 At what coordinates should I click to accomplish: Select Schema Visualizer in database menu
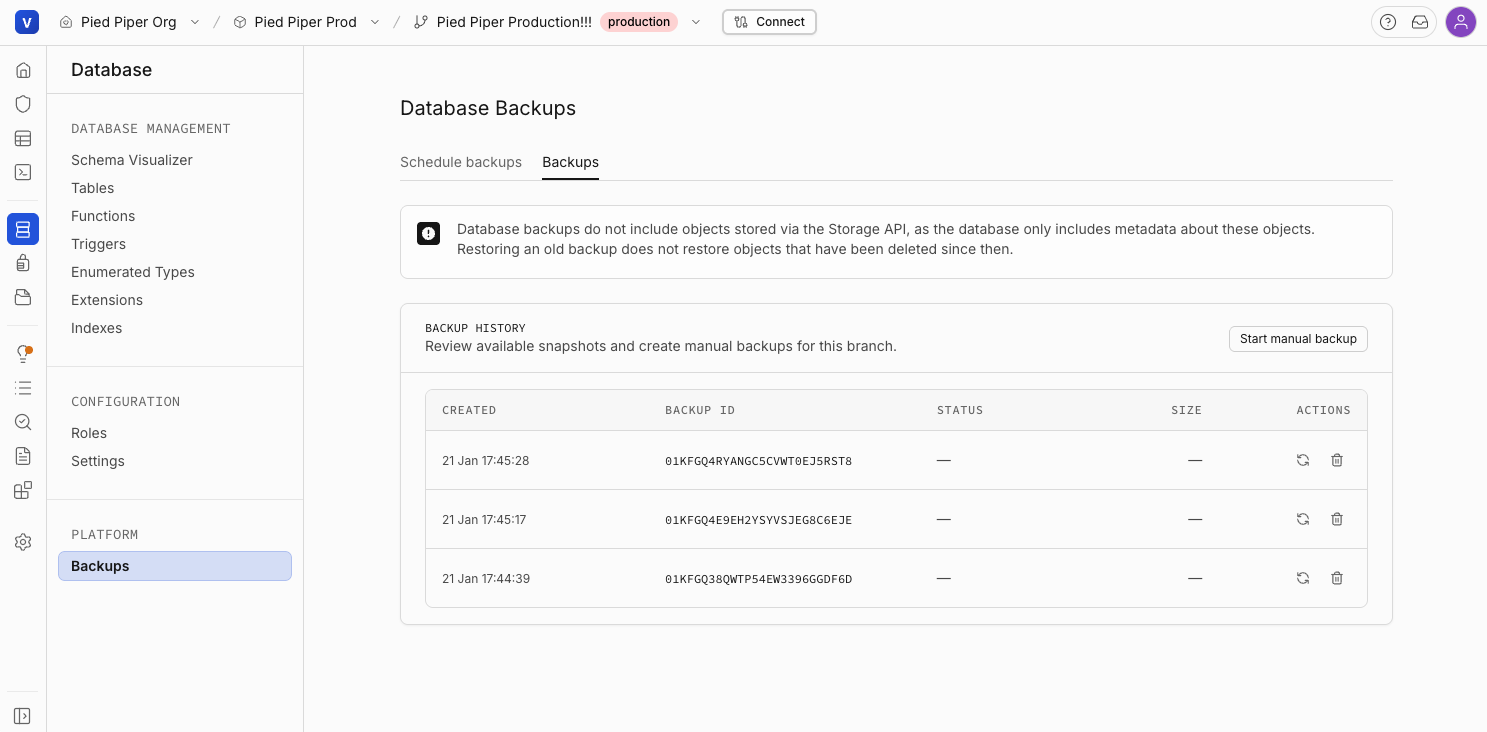[131, 160]
